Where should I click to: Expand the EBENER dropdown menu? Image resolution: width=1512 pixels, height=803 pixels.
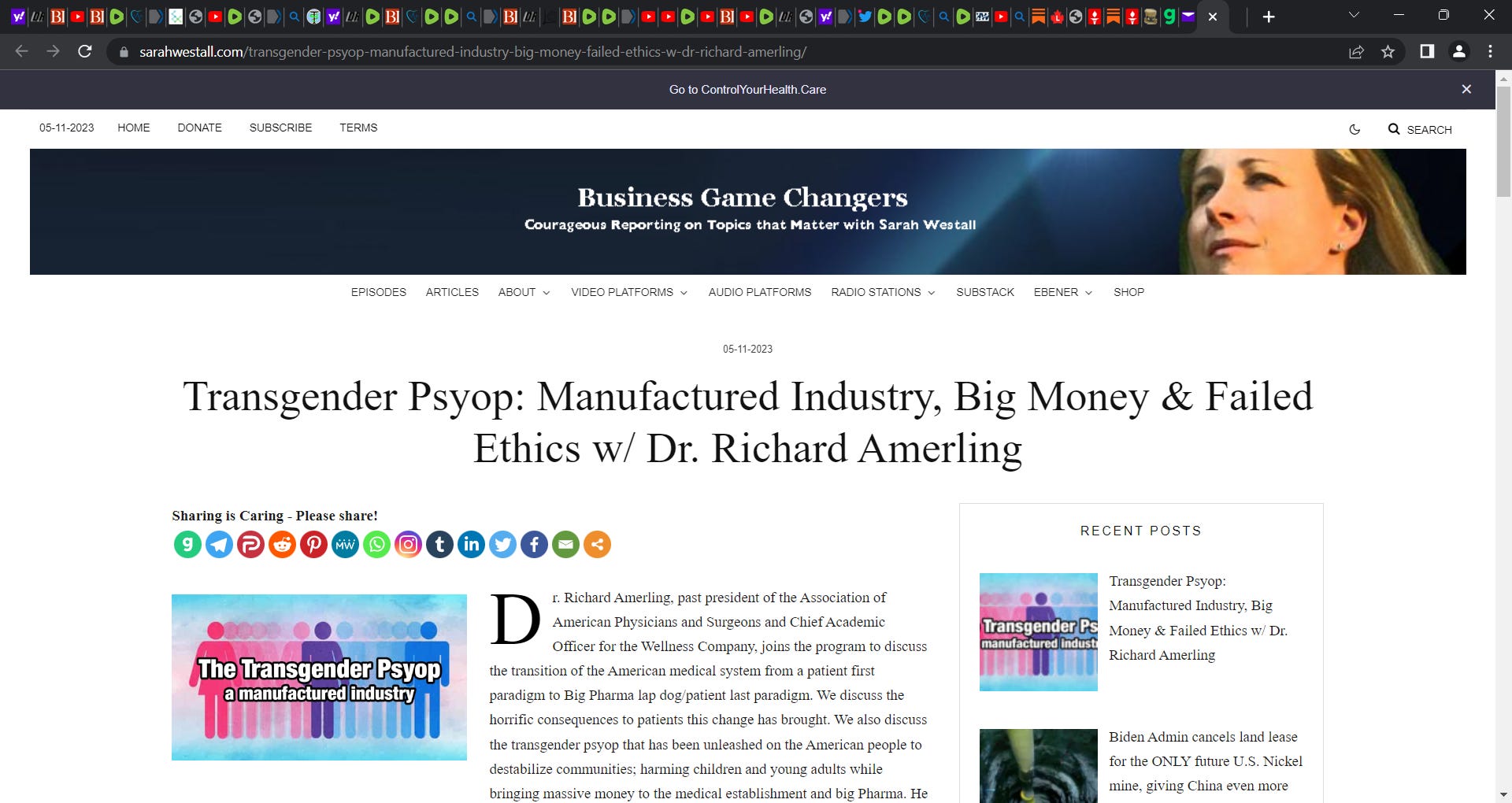click(x=1063, y=292)
